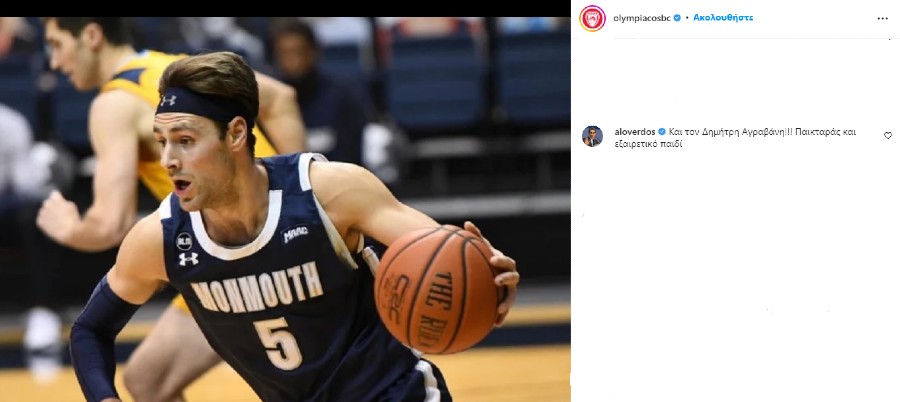Screen dimensions: 900x402
Task: Click the MAAC logo on the jersey
Action: click(x=295, y=232)
